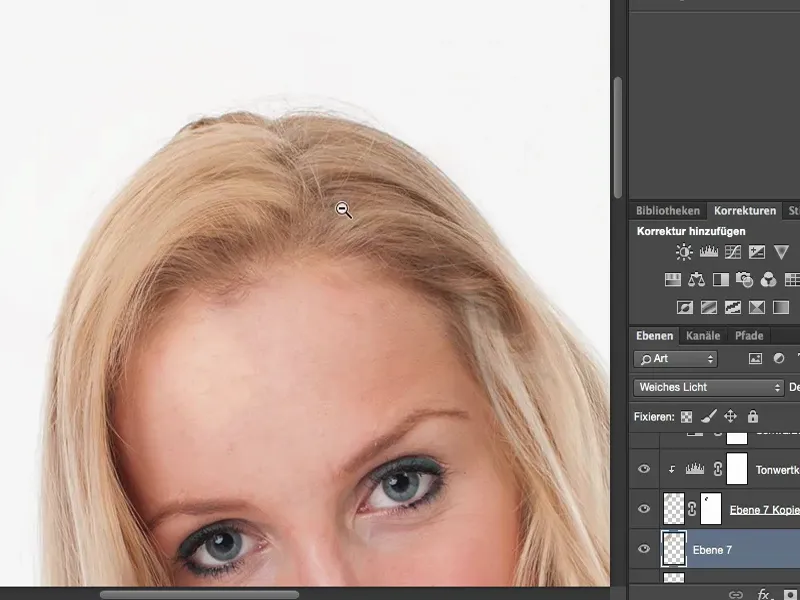
Task: Click the Levels icon on Tonwertkorrektur layer
Action: point(694,469)
